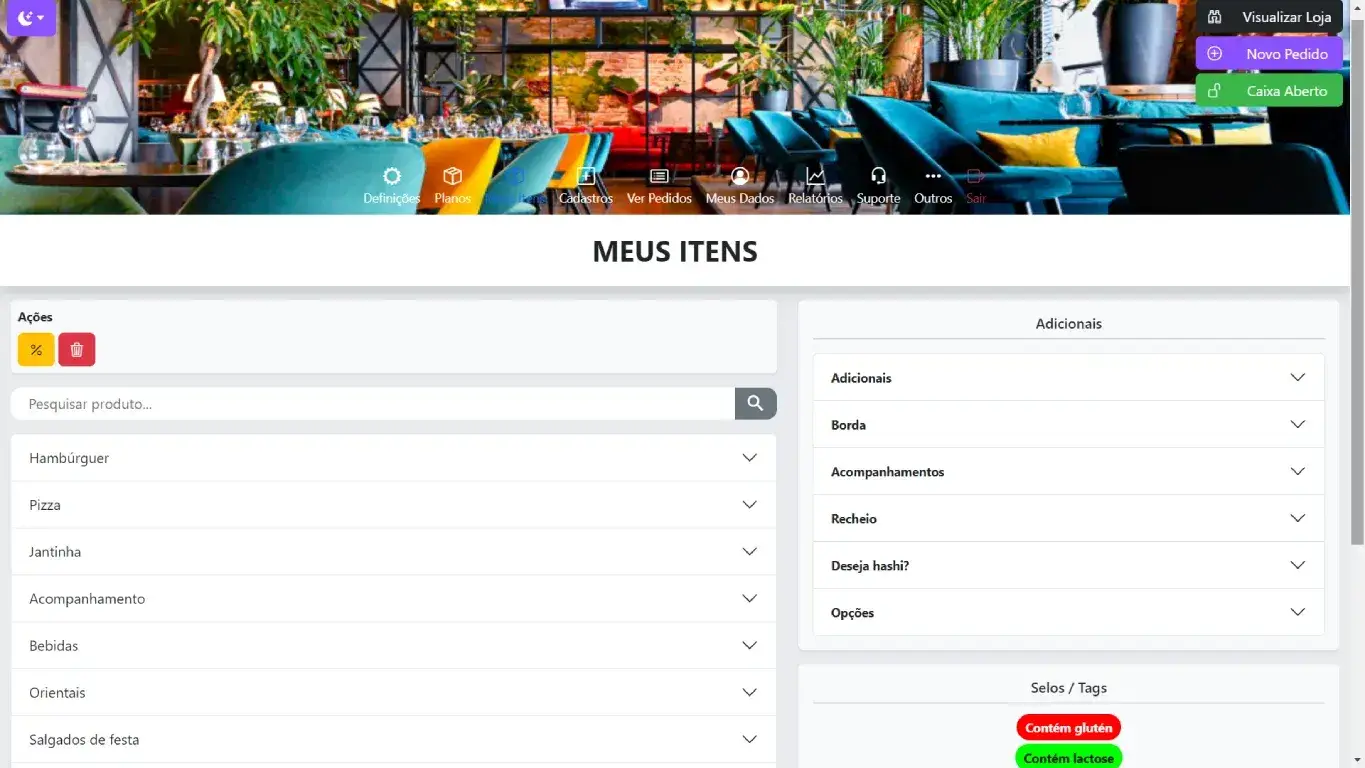Open the Relatórios chart icon

(x=816, y=177)
